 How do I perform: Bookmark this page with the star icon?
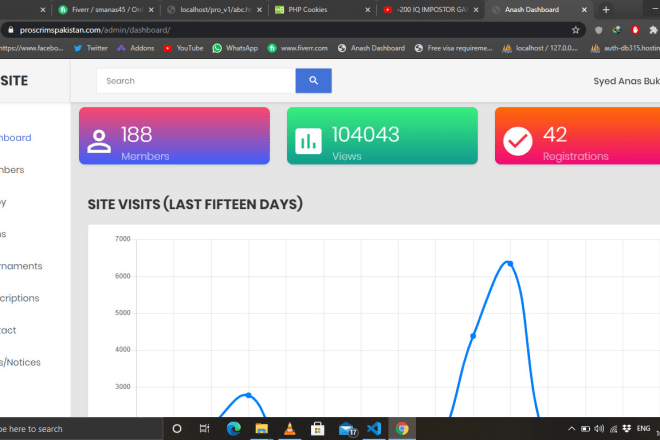click(575, 30)
